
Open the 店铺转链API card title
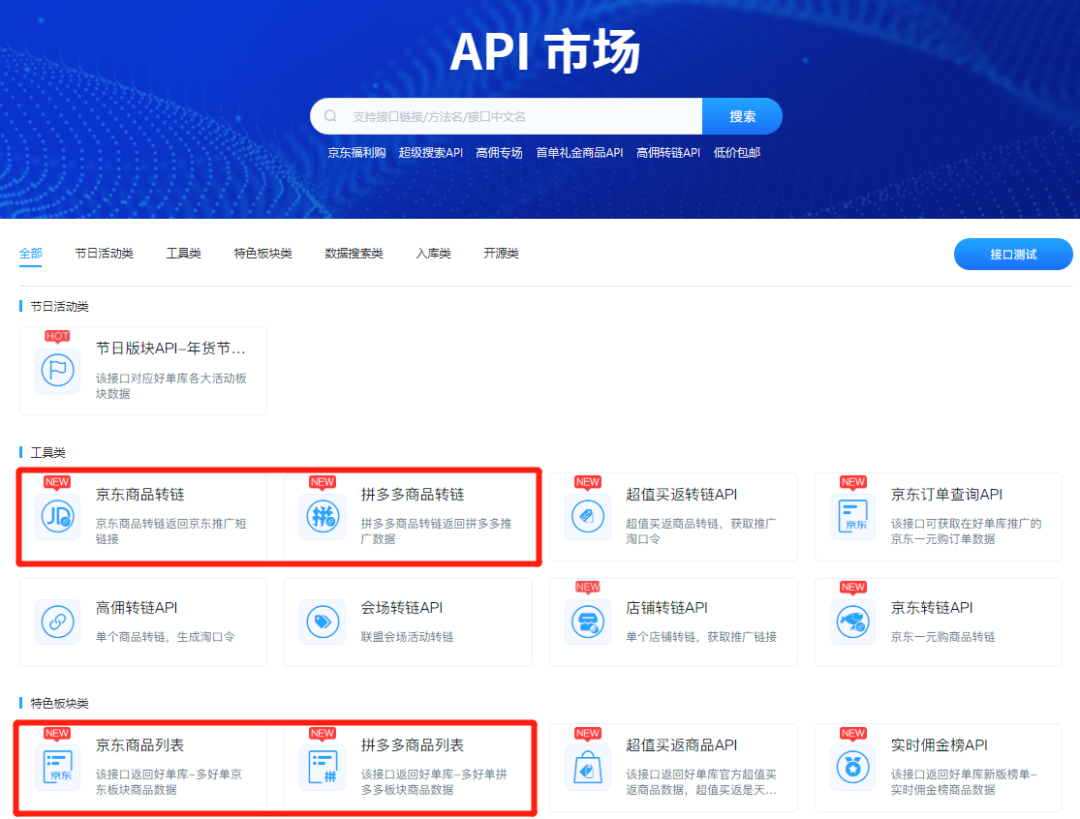click(667, 608)
